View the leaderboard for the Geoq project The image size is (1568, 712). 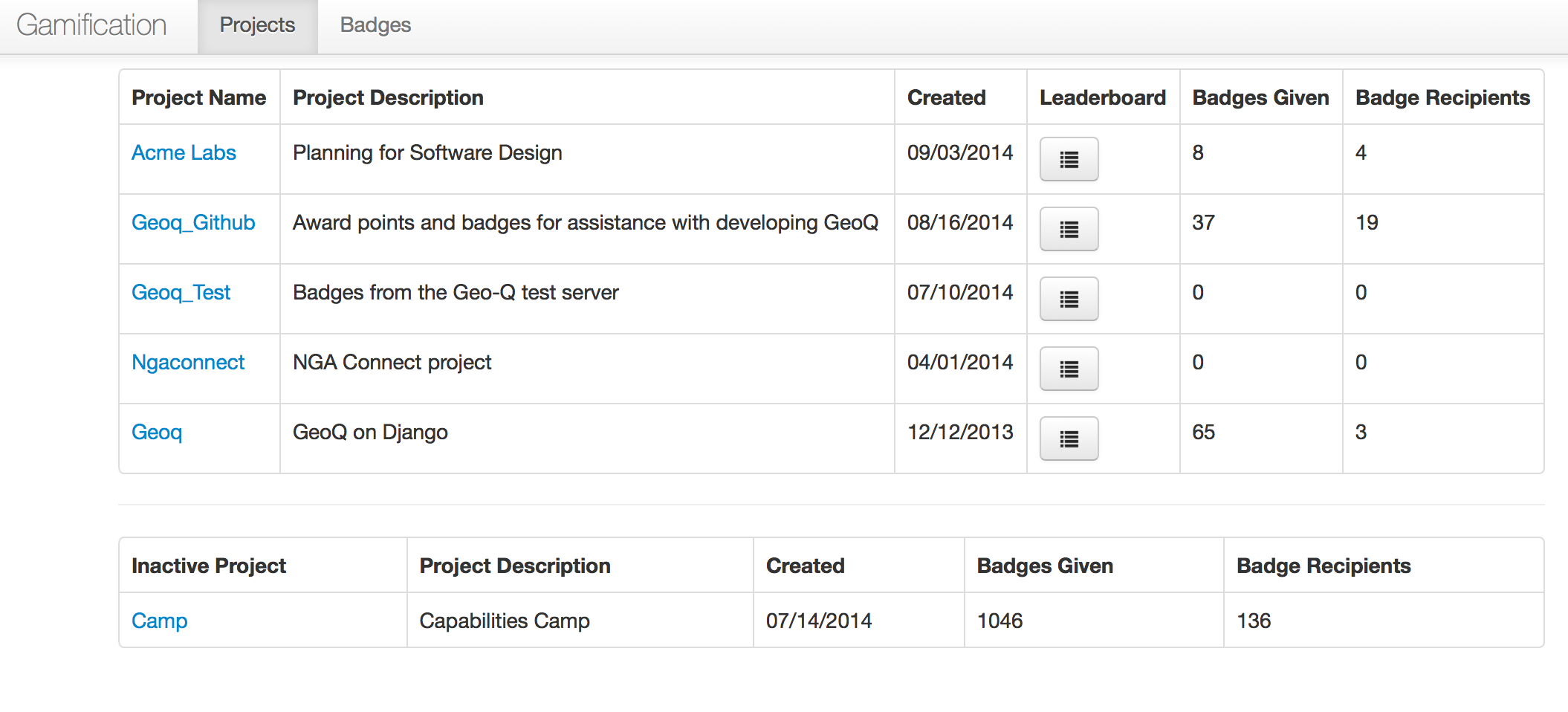(x=1068, y=438)
